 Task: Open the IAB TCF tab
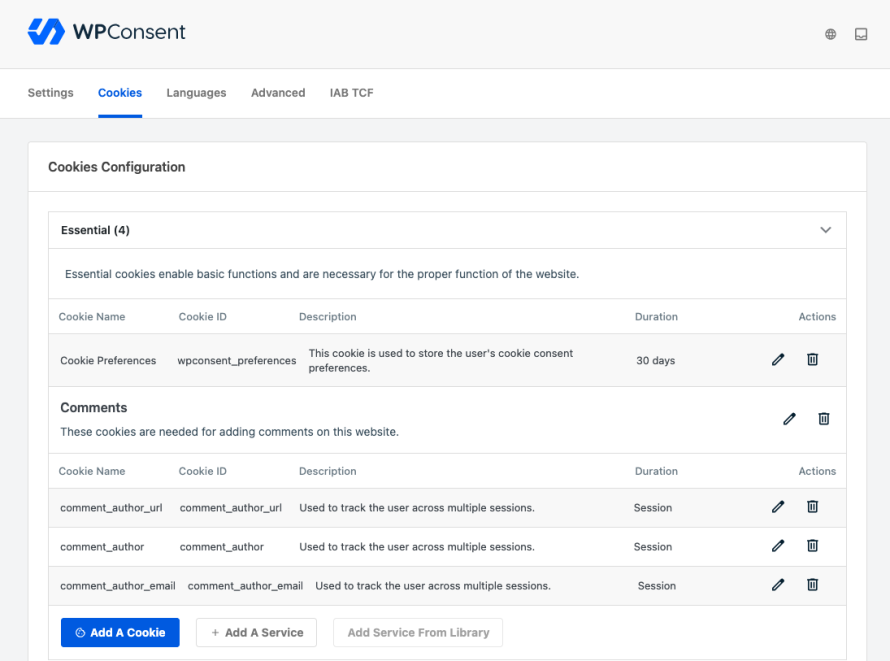(x=351, y=92)
